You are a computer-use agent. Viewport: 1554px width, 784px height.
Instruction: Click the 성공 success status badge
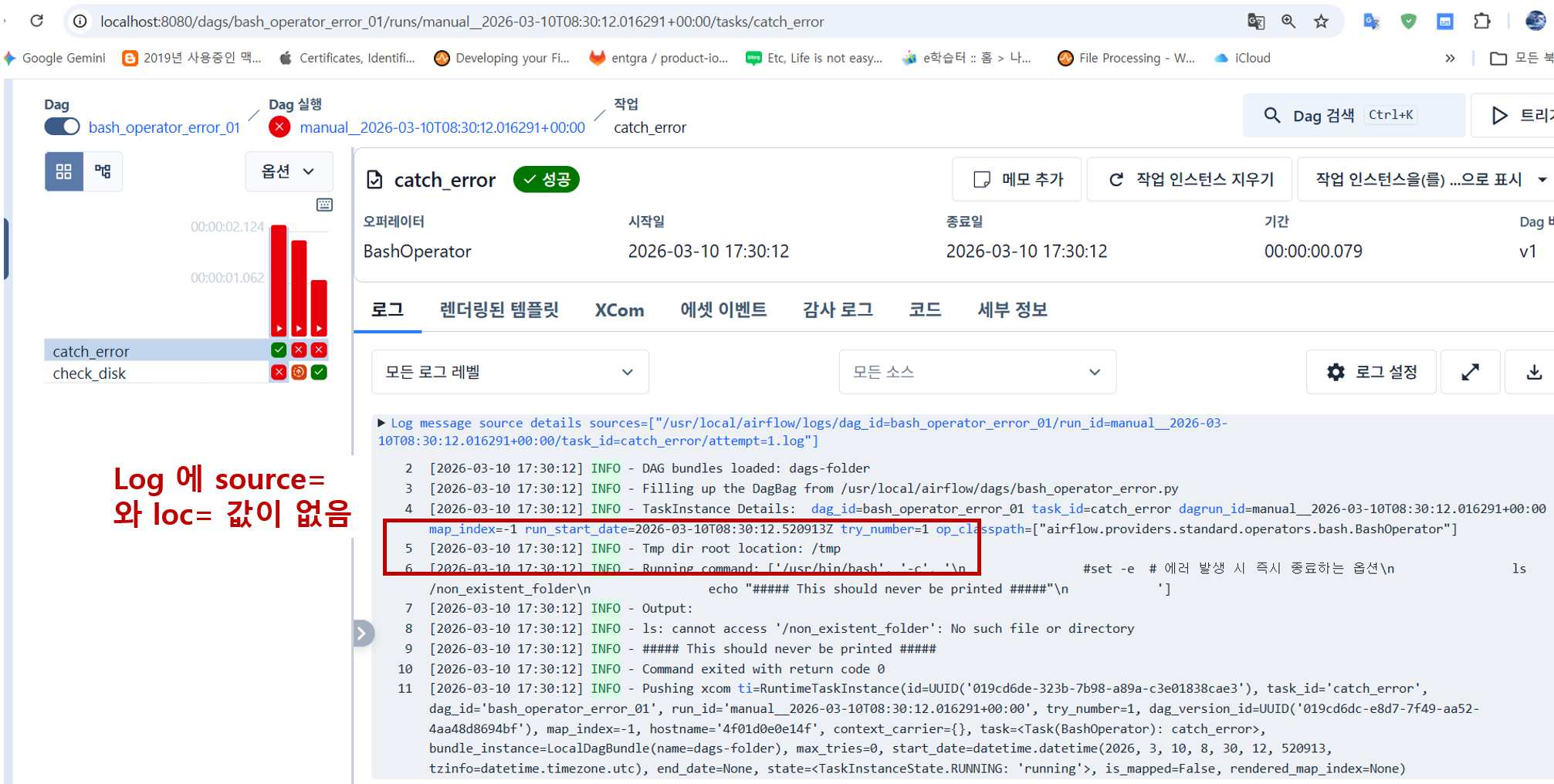(x=547, y=180)
